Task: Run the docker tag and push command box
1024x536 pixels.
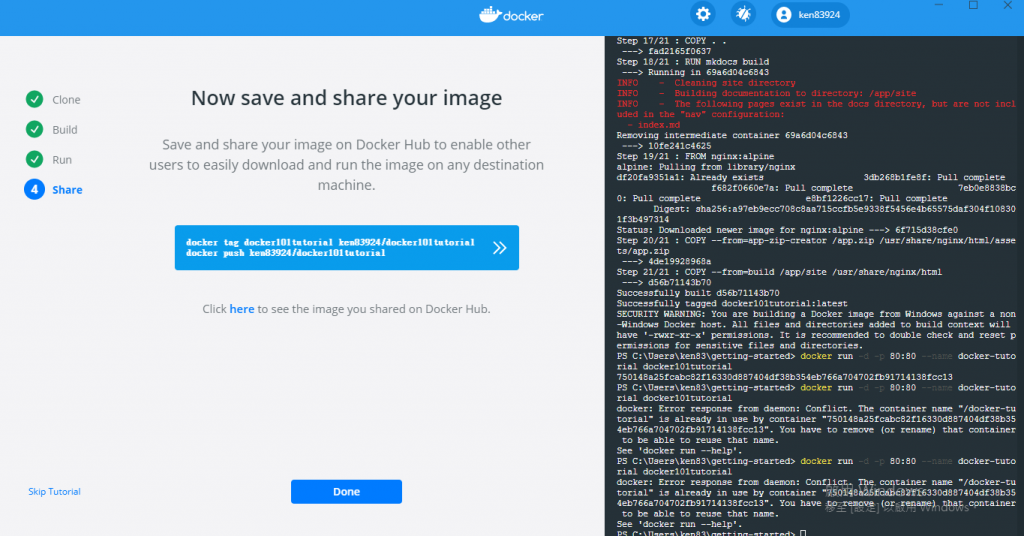Action: click(x=347, y=247)
